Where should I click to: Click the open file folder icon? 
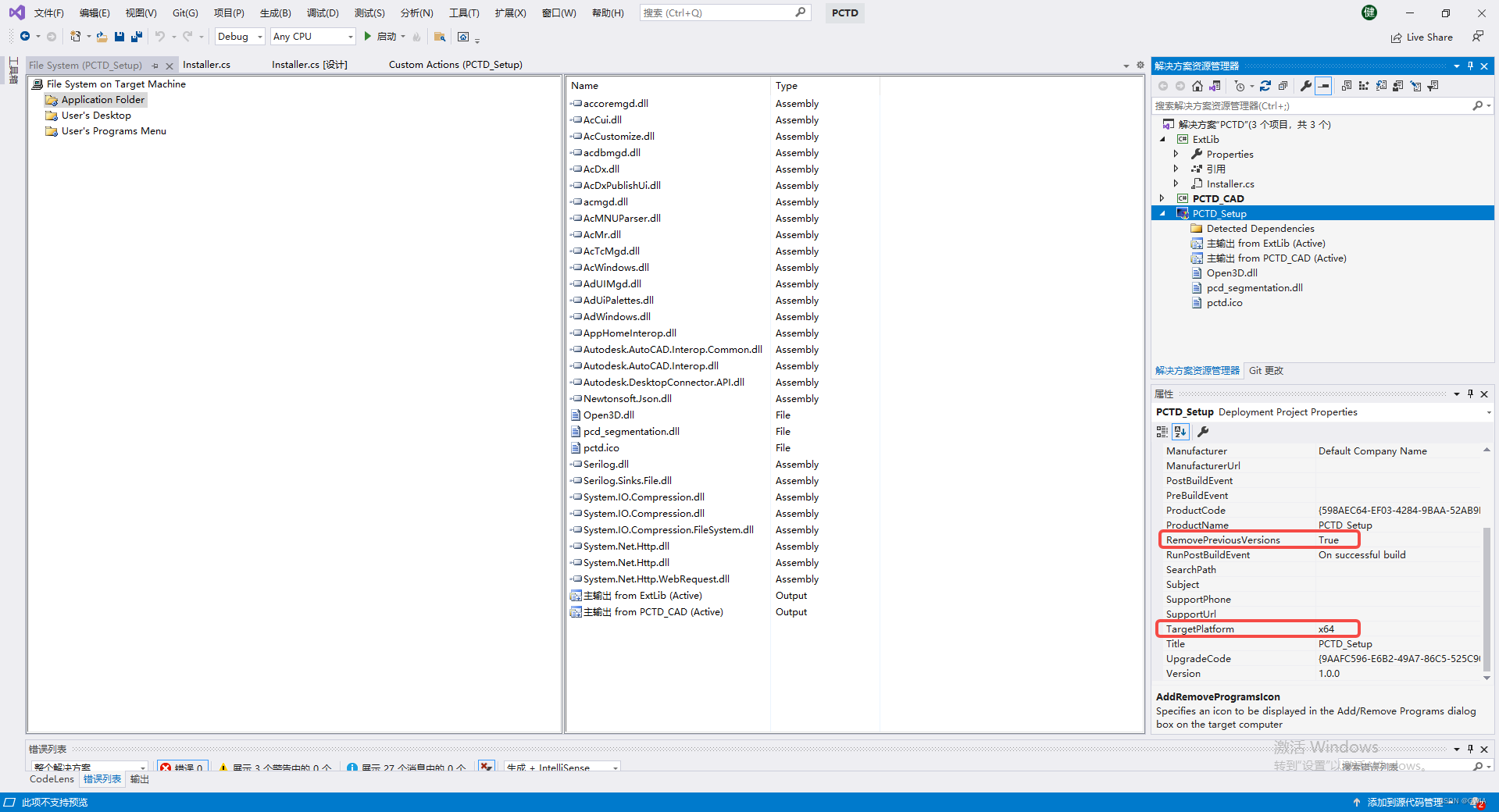(102, 37)
